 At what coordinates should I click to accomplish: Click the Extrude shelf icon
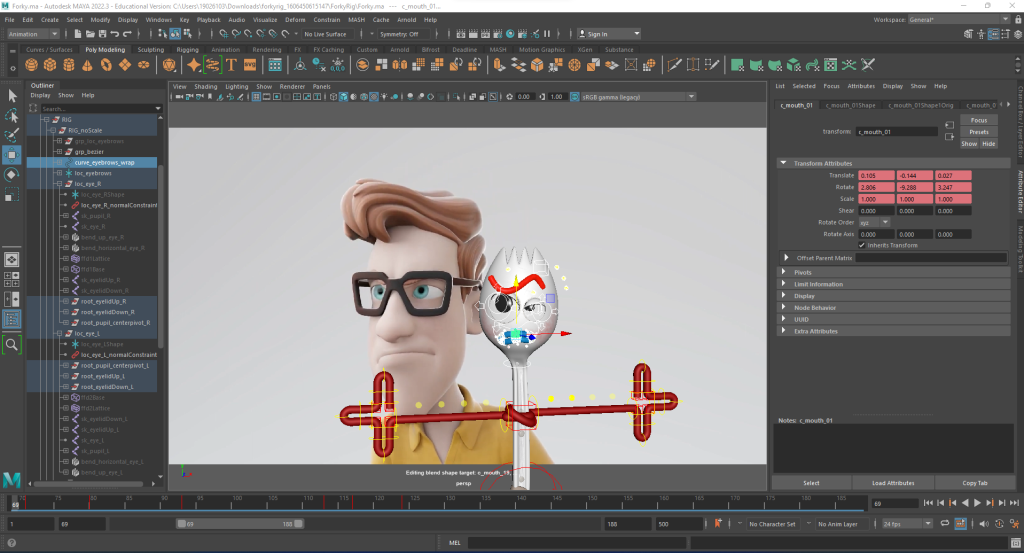(500, 65)
